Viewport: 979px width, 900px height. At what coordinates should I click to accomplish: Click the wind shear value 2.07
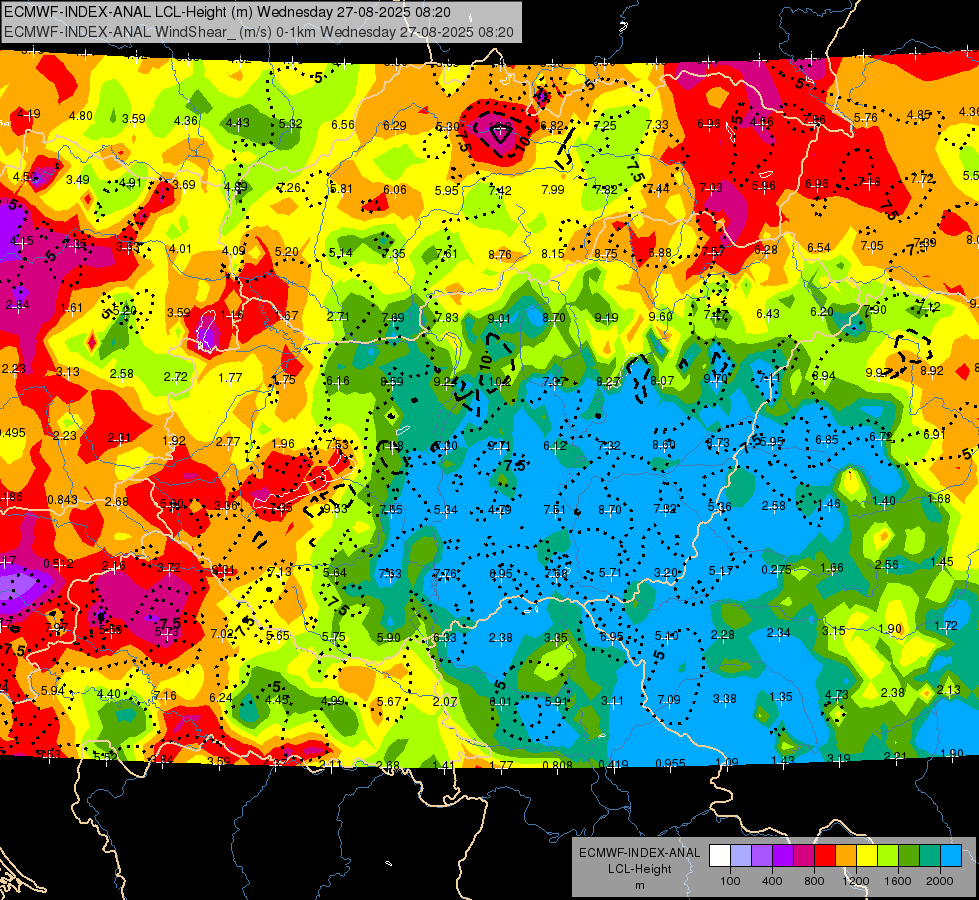445,701
